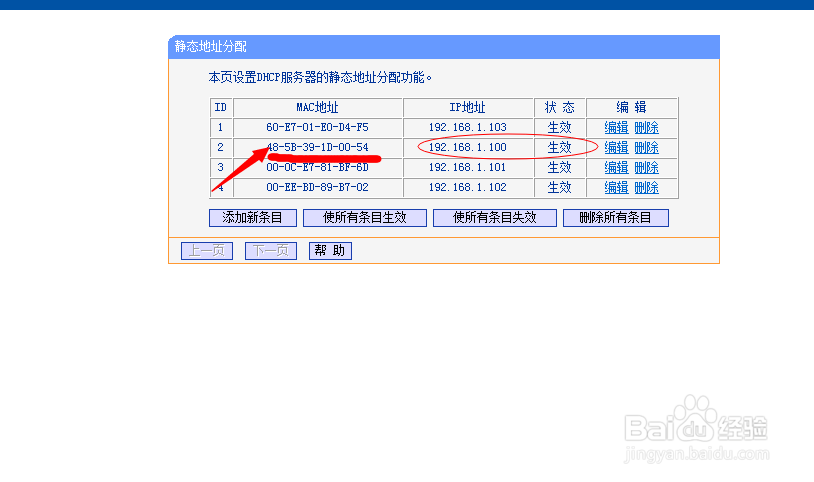
Task: Click the MAC地址 column header
Action: [317, 108]
